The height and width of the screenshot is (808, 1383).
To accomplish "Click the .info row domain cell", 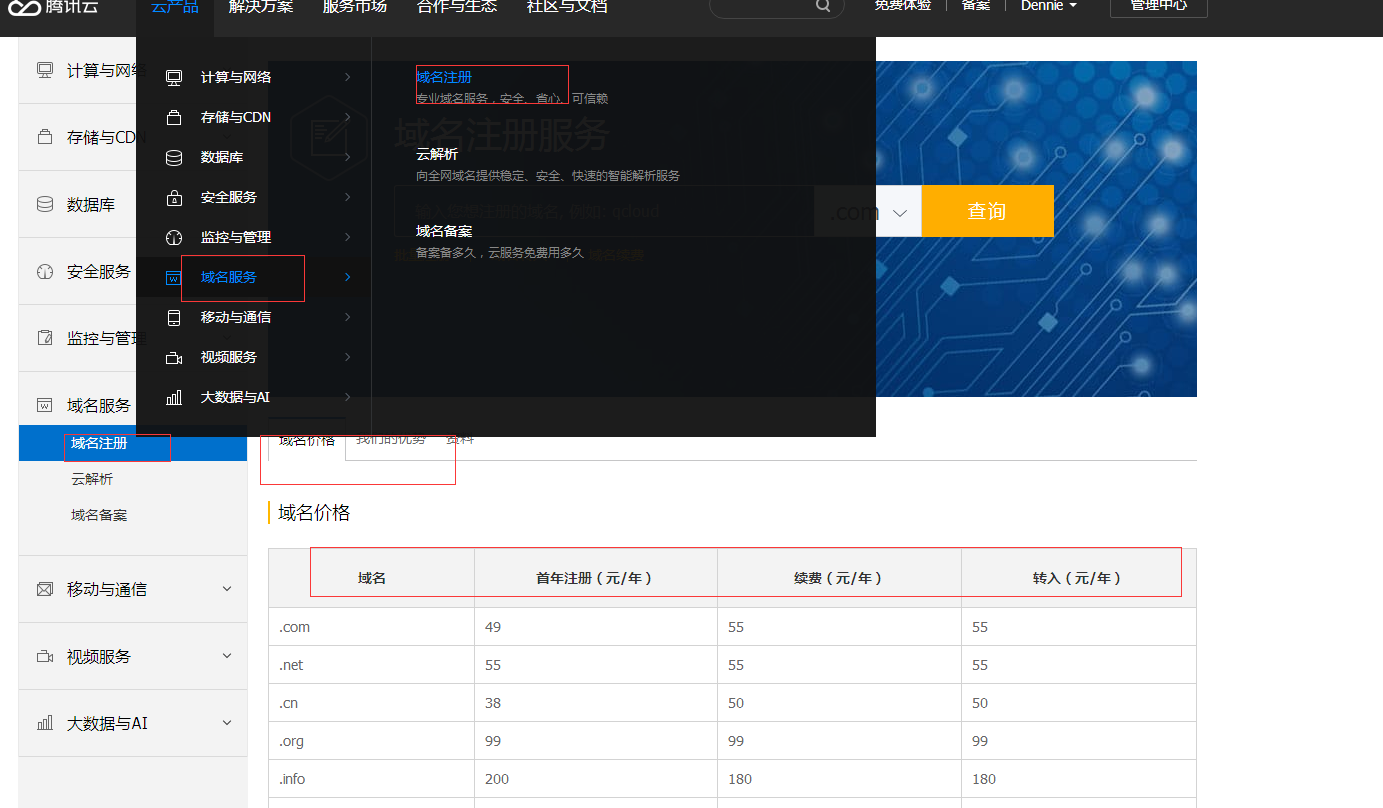I will [372, 779].
